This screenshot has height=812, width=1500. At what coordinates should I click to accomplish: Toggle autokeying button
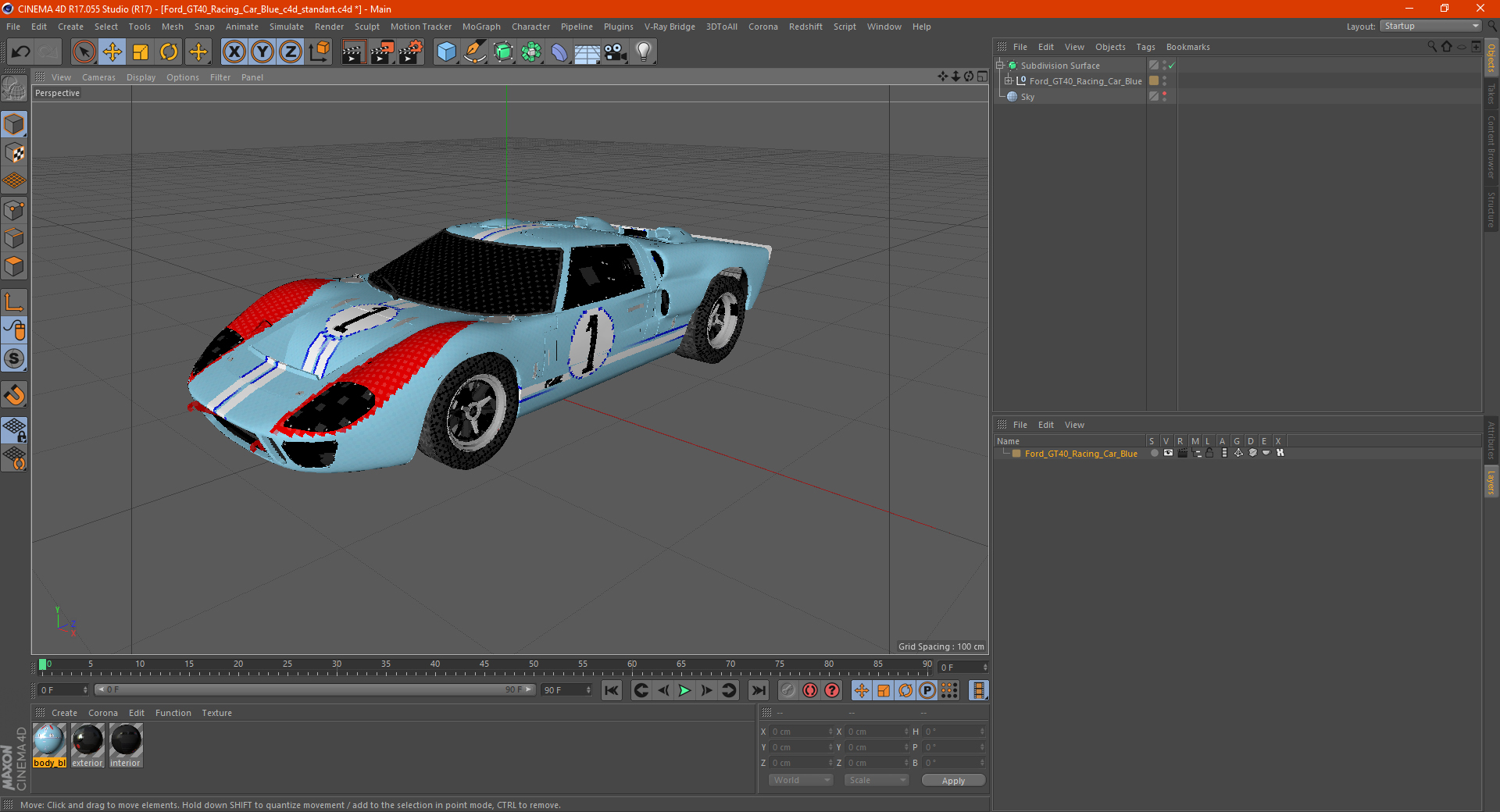pos(810,690)
